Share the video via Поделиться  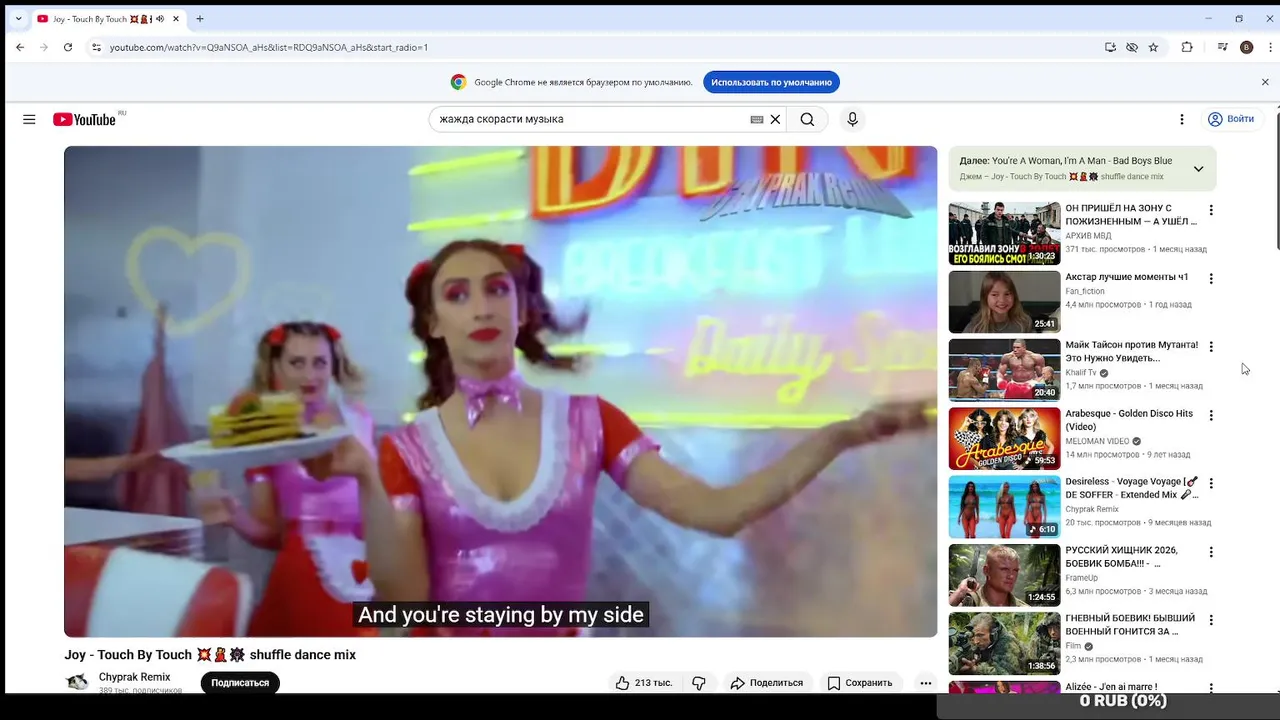766,683
